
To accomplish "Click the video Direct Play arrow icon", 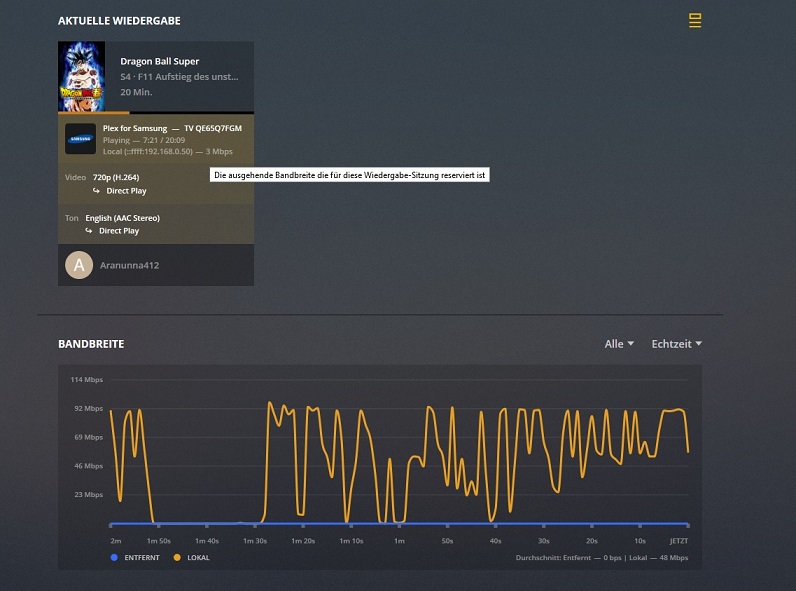I will pyautogui.click(x=96, y=190).
